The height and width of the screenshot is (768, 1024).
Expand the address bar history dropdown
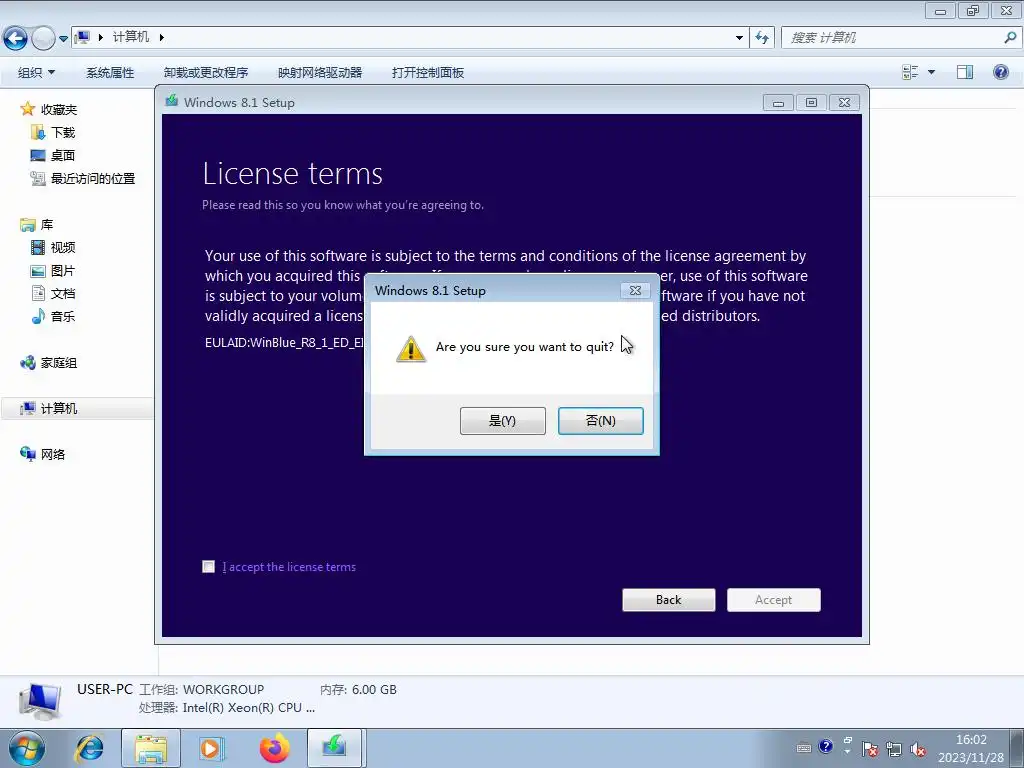click(739, 38)
